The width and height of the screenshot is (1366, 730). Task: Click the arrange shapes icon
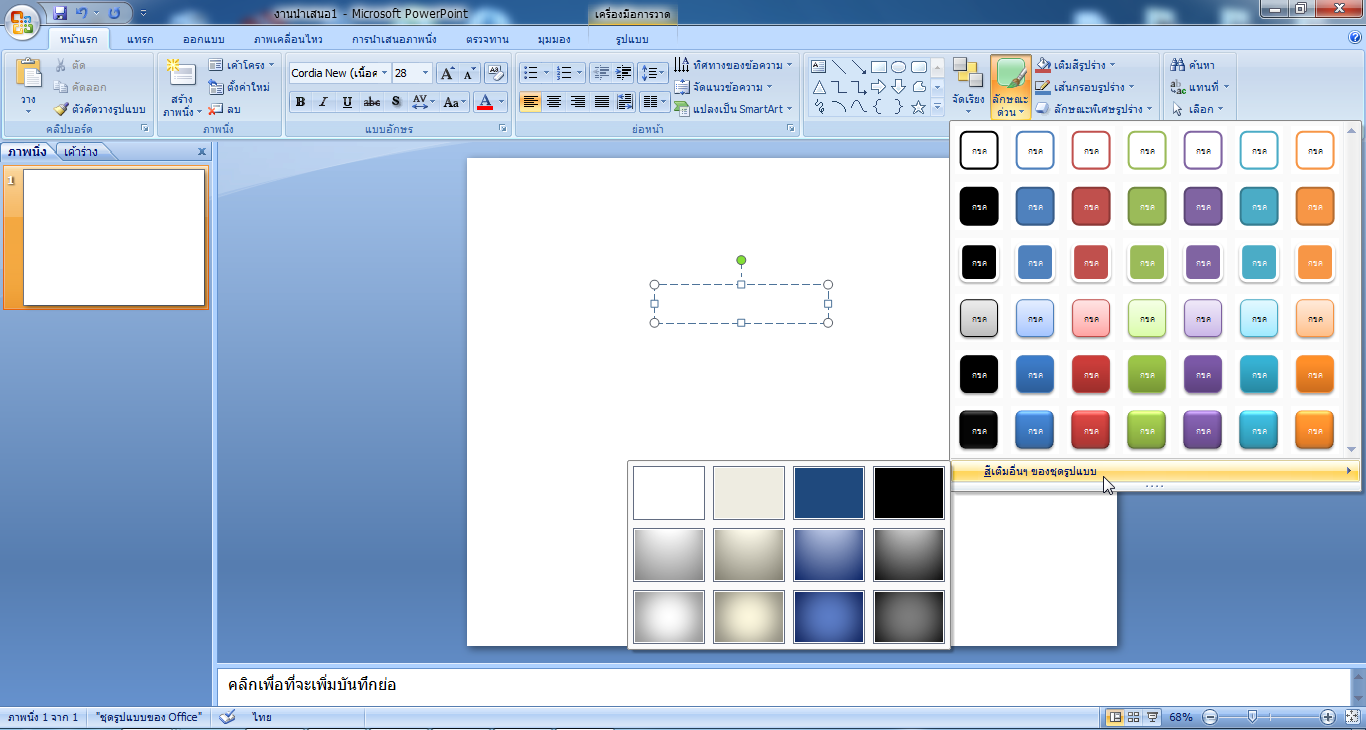(967, 72)
